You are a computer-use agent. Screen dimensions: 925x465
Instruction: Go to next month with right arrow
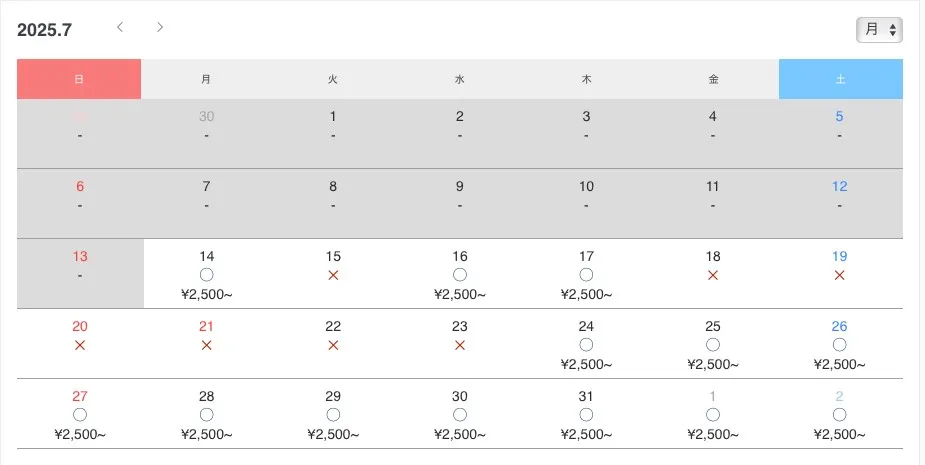click(x=160, y=27)
